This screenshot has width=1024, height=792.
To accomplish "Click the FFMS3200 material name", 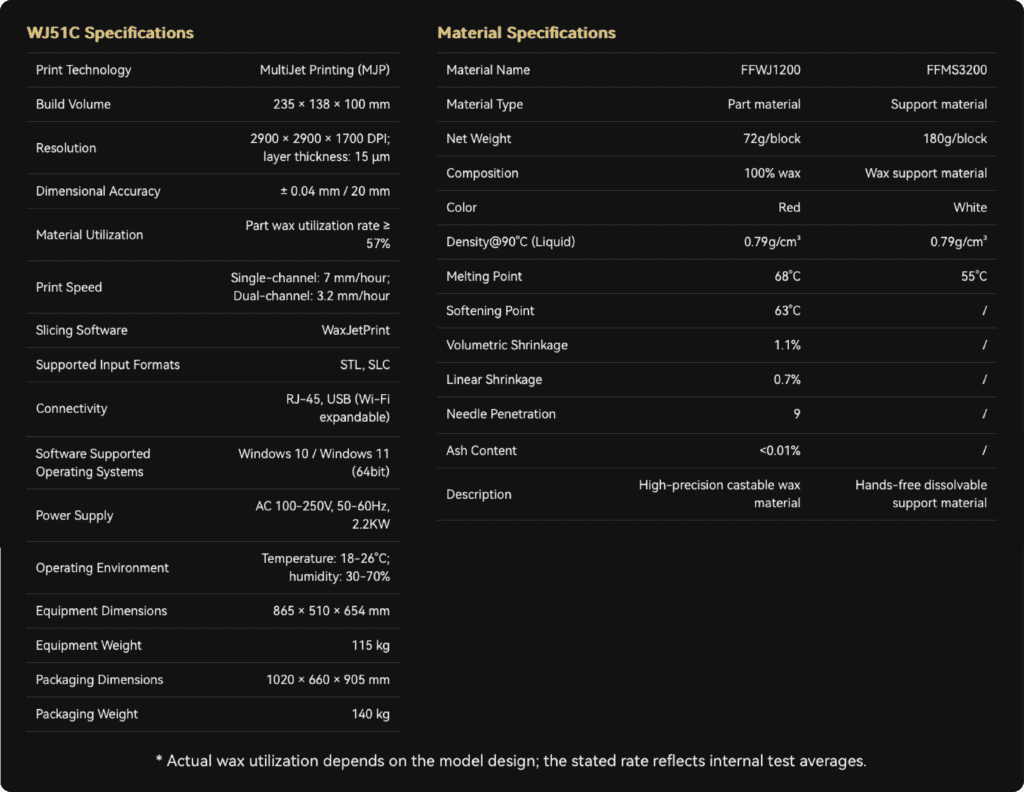I will click(x=956, y=70).
